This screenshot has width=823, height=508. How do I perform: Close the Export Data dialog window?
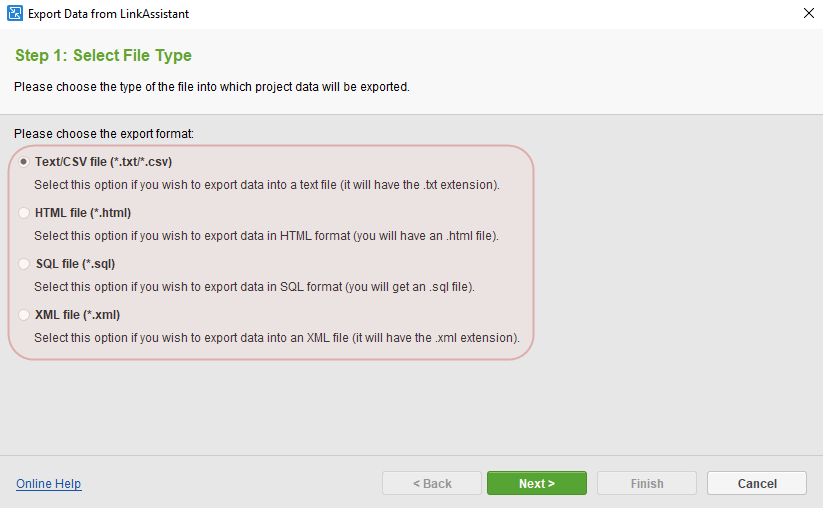[808, 14]
